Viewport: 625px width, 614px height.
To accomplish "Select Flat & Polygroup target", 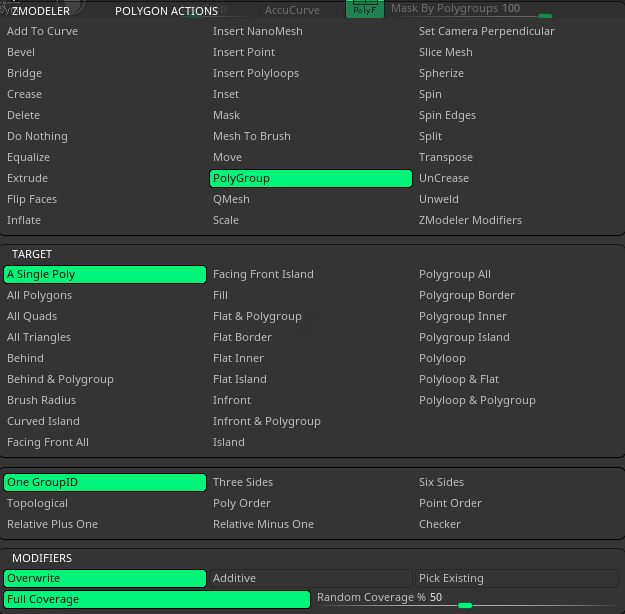I will pyautogui.click(x=257, y=316).
